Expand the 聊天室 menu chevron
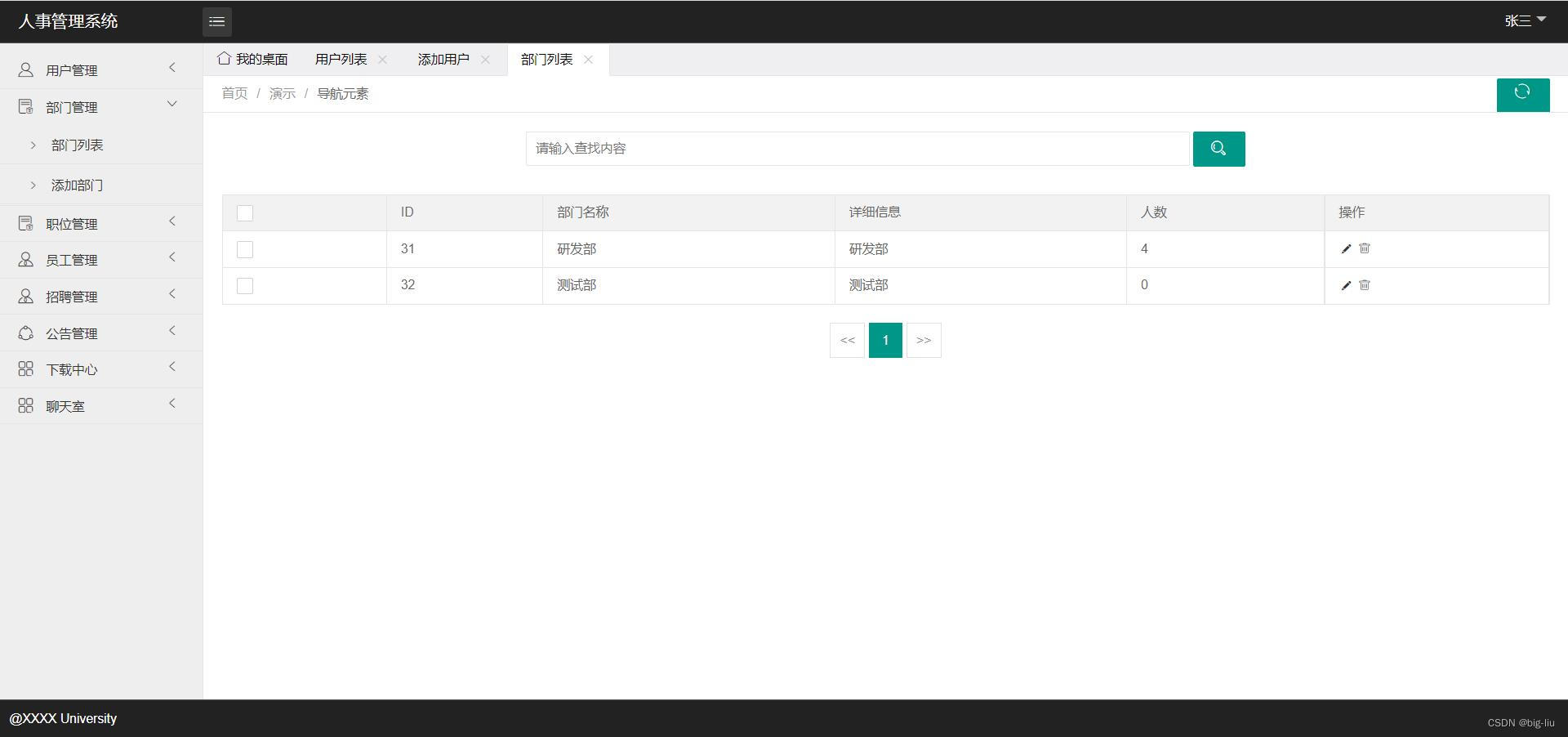 (172, 404)
